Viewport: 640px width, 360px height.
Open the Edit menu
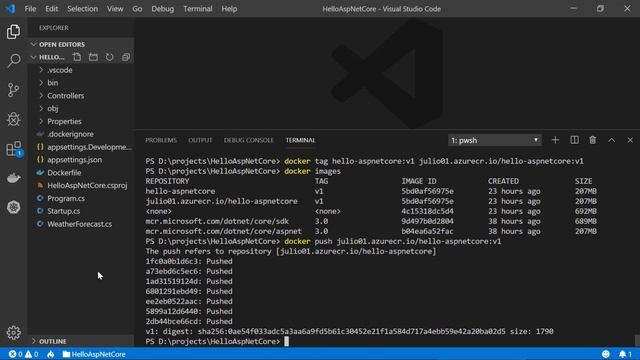point(51,9)
